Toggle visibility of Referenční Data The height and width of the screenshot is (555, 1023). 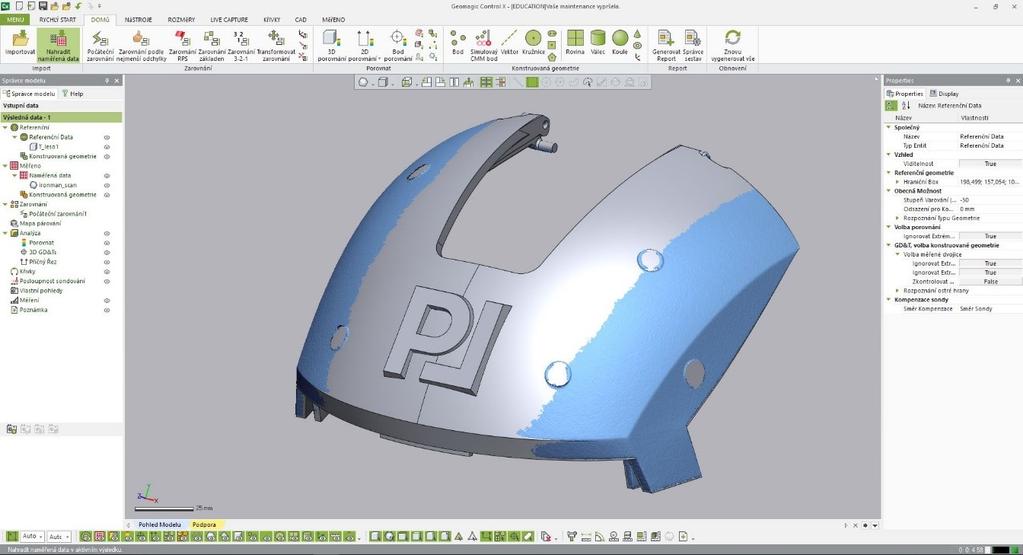coord(107,138)
